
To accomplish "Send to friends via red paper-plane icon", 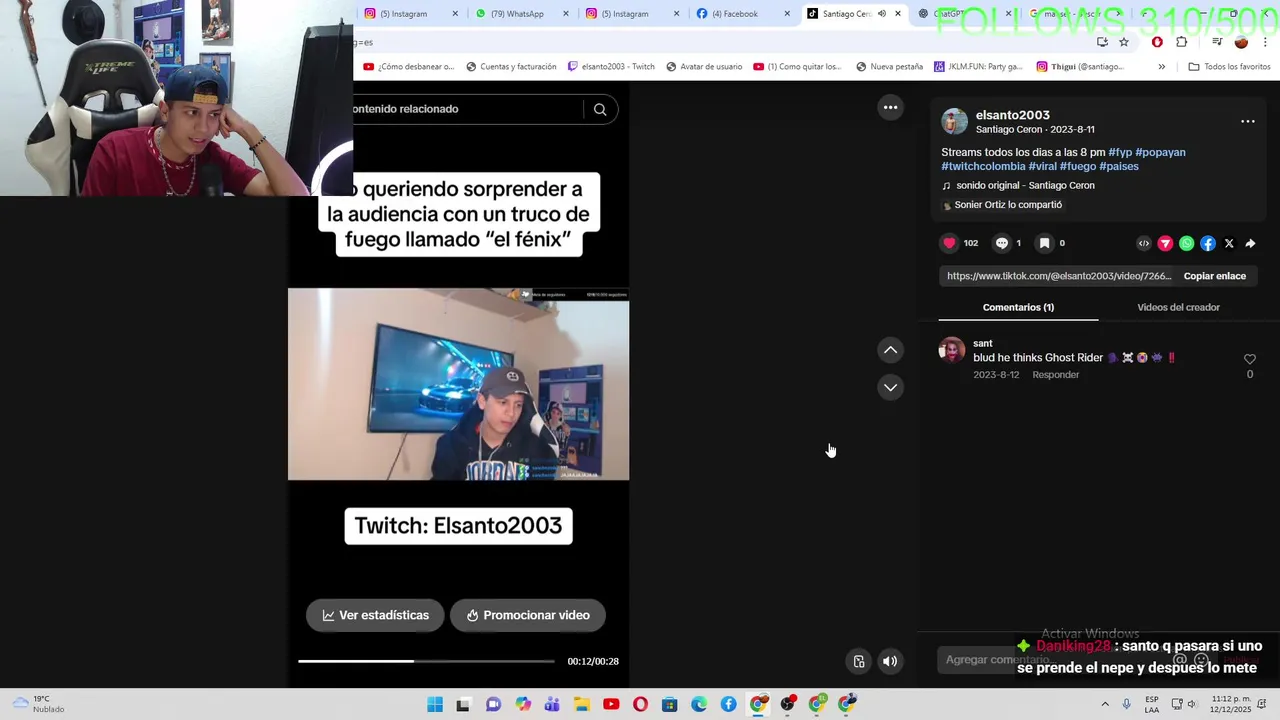I will click(x=1165, y=243).
